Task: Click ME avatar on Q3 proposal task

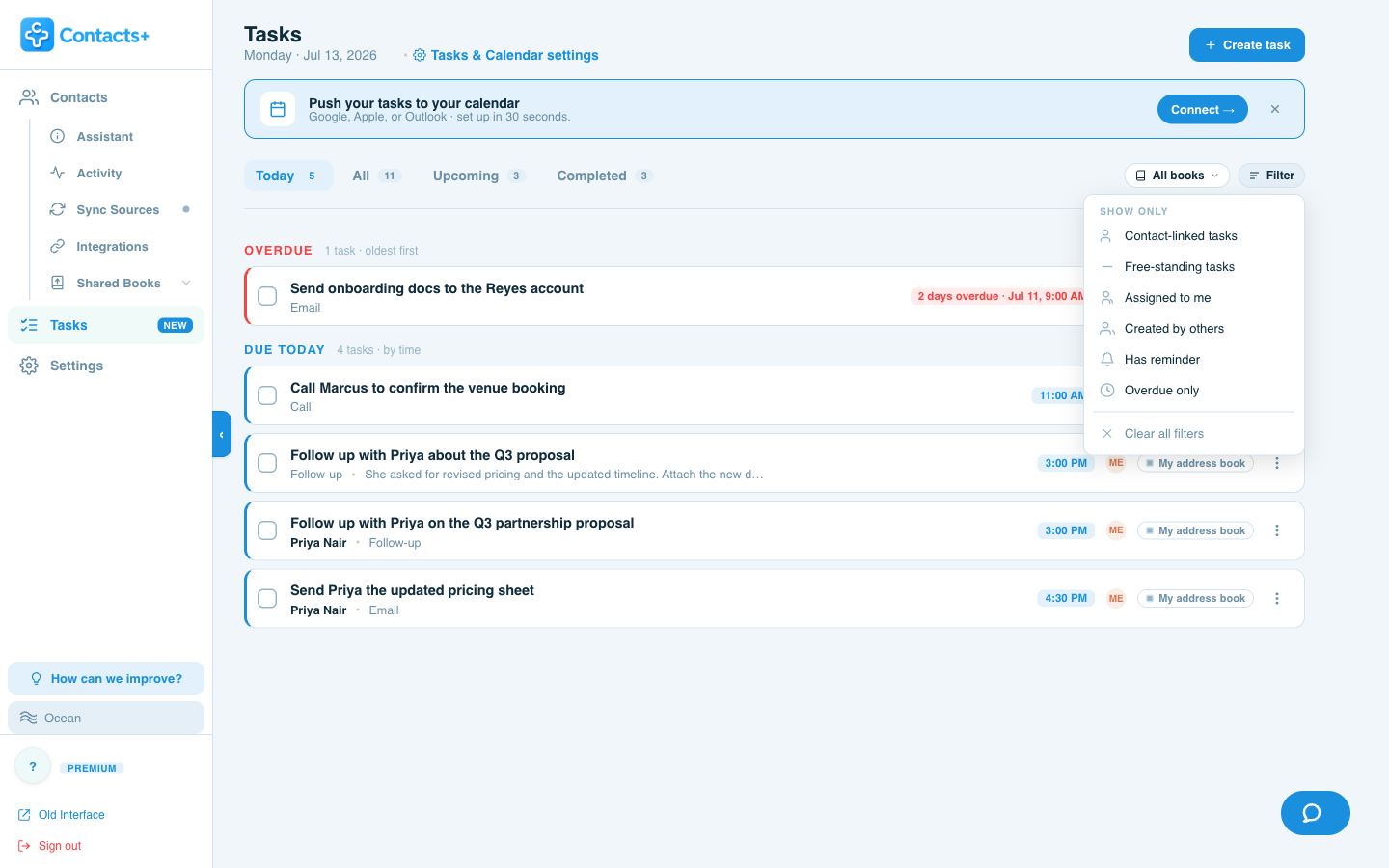Action: click(x=1116, y=463)
